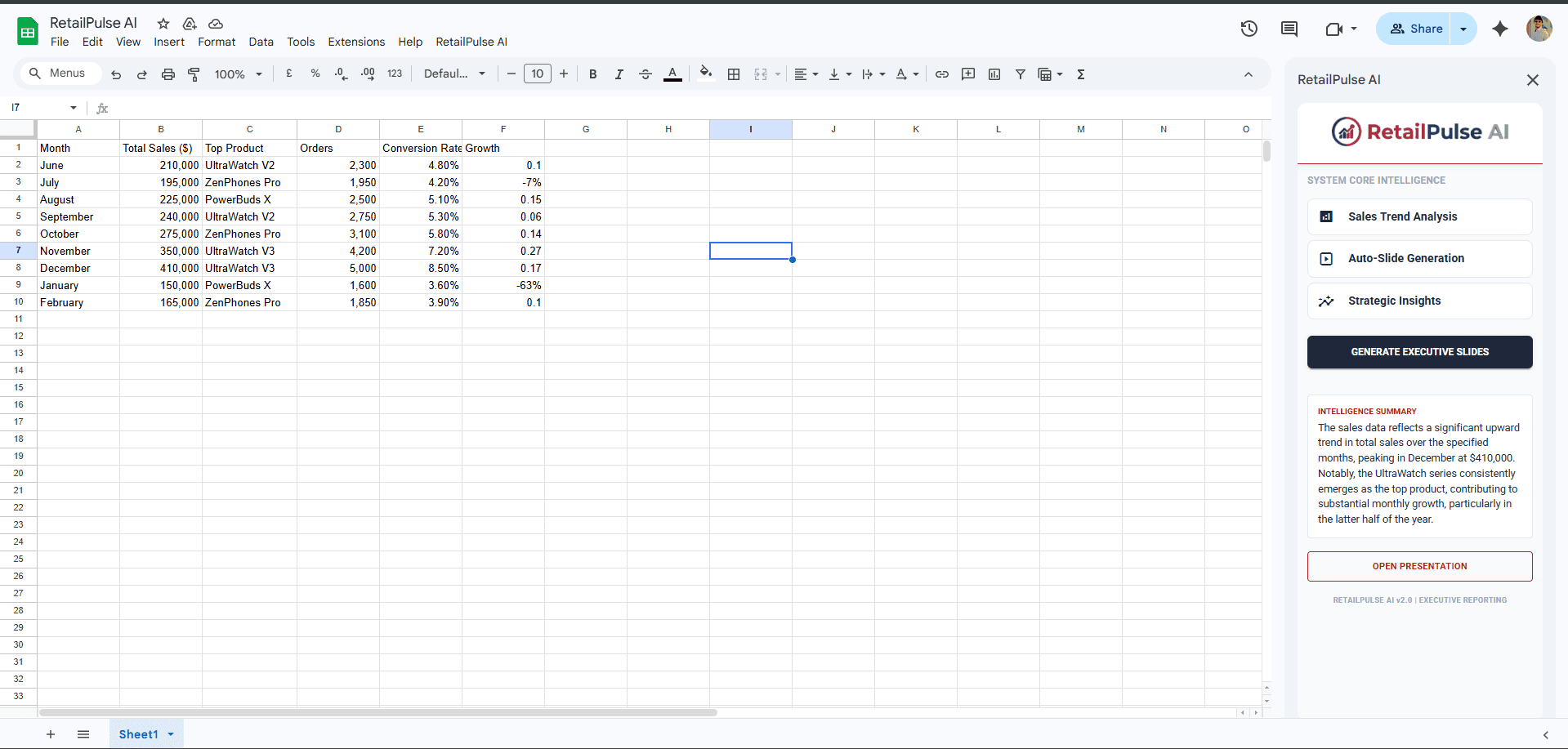1568x749 pixels.
Task: Search the Menus box
Action: click(60, 74)
